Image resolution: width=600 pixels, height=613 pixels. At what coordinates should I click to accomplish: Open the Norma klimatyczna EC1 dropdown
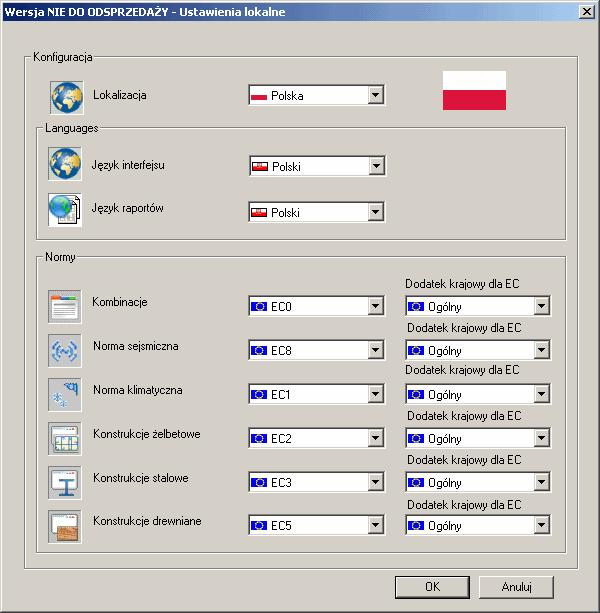coord(317,394)
